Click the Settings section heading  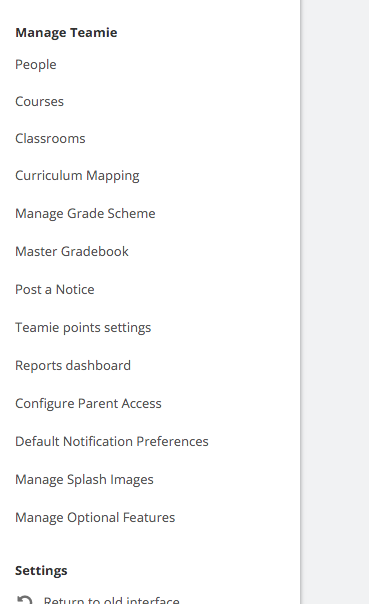click(x=41, y=570)
